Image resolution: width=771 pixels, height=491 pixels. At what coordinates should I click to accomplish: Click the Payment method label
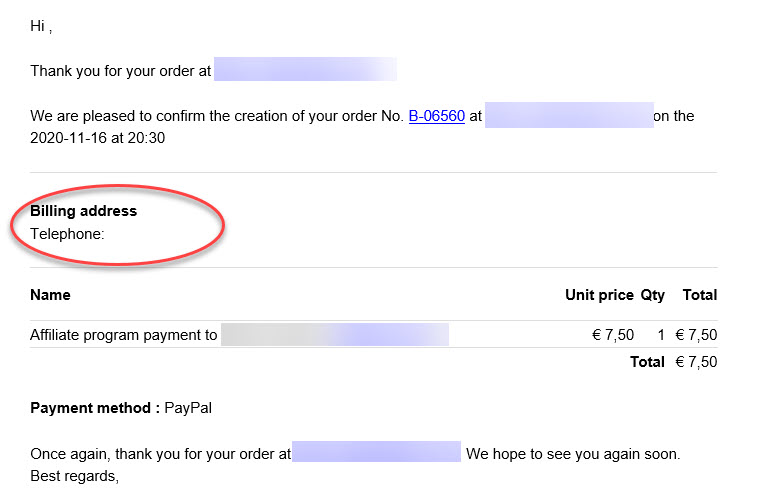(95, 408)
